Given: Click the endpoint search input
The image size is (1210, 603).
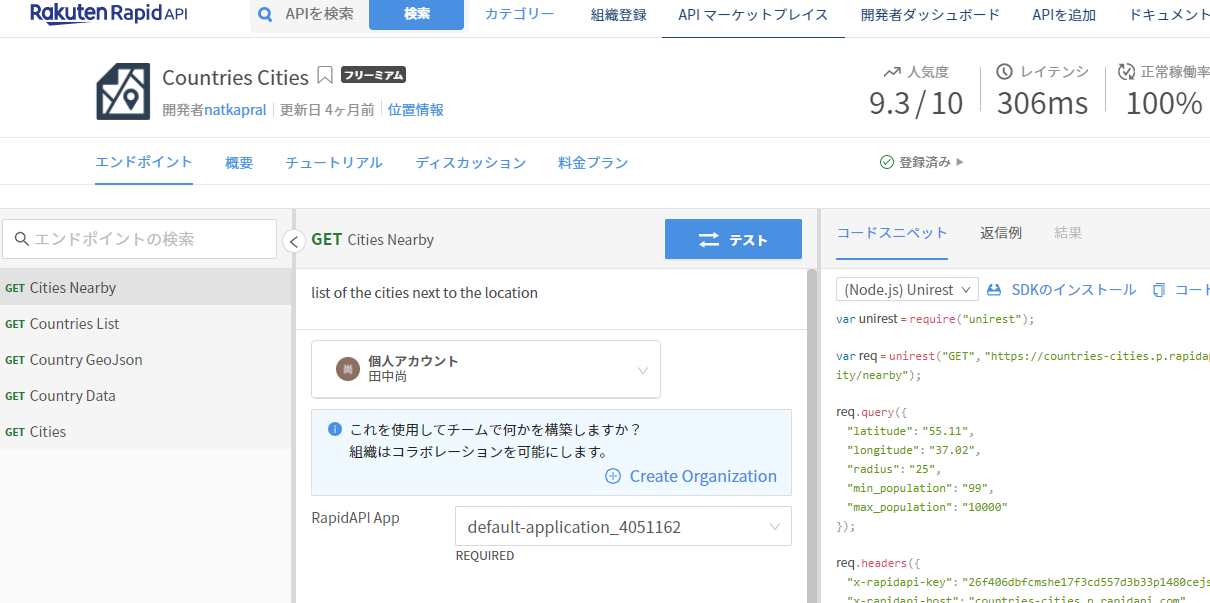Looking at the screenshot, I should pyautogui.click(x=139, y=239).
